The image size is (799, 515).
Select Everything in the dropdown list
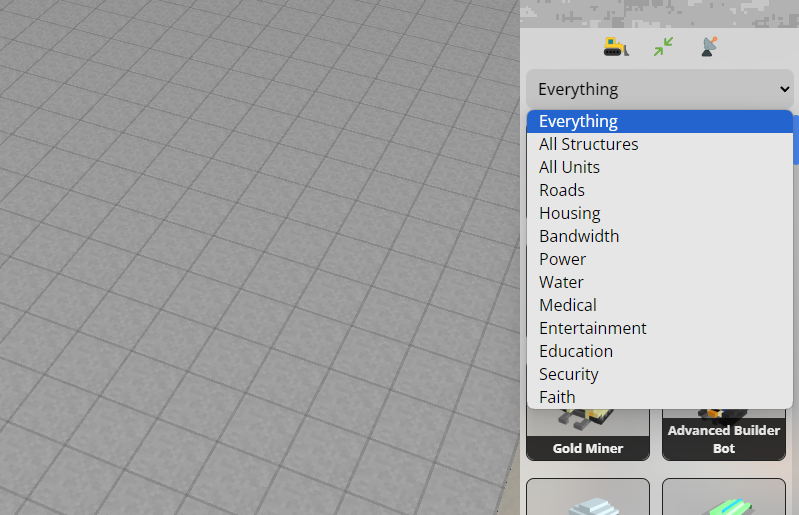click(660, 121)
